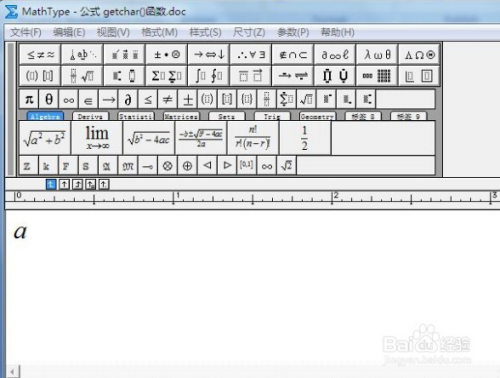This screenshot has width=500, height=378.
Task: Switch to the Trig tab
Action: click(272, 116)
